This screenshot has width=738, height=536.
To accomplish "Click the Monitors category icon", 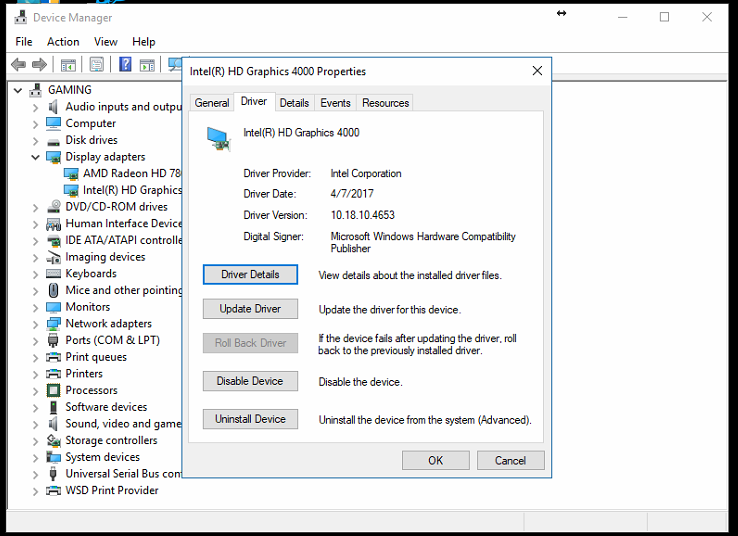I will 53,307.
